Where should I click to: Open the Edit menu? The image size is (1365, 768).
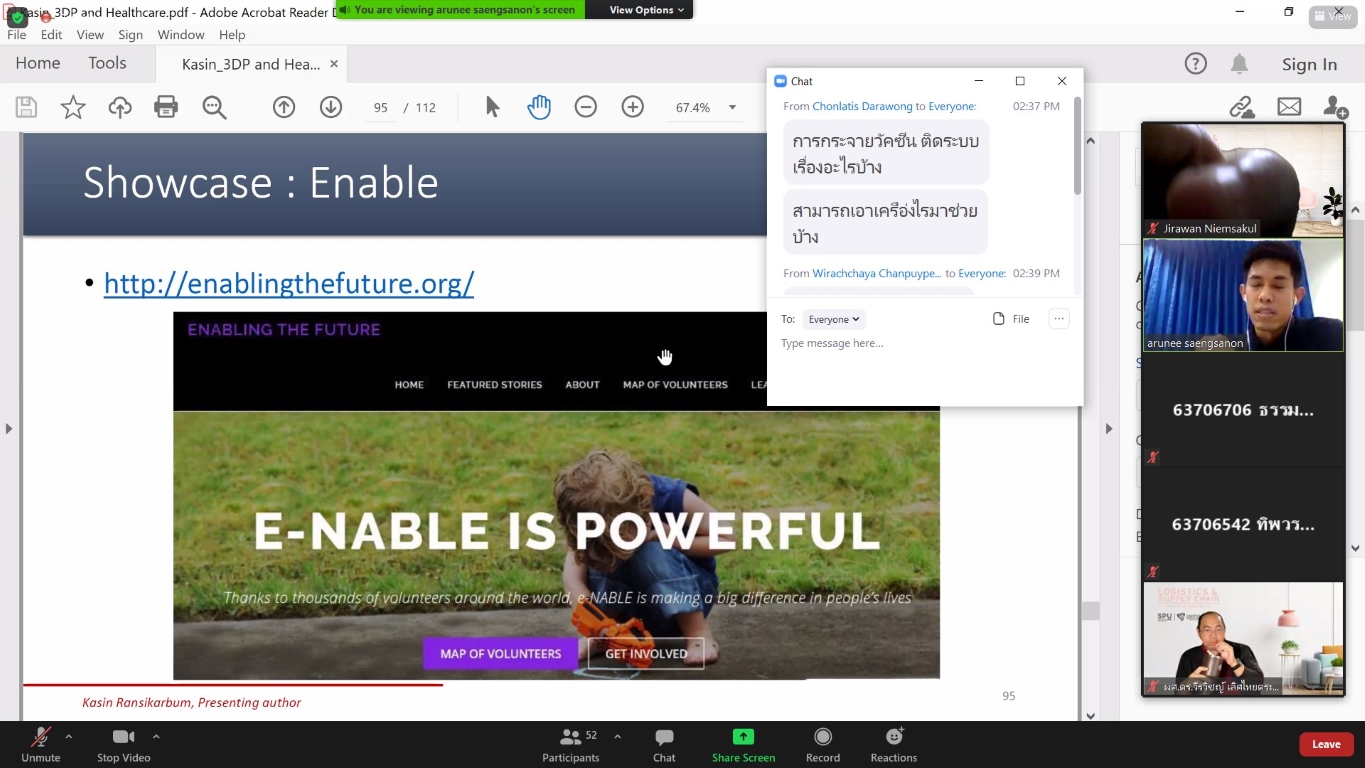click(52, 34)
